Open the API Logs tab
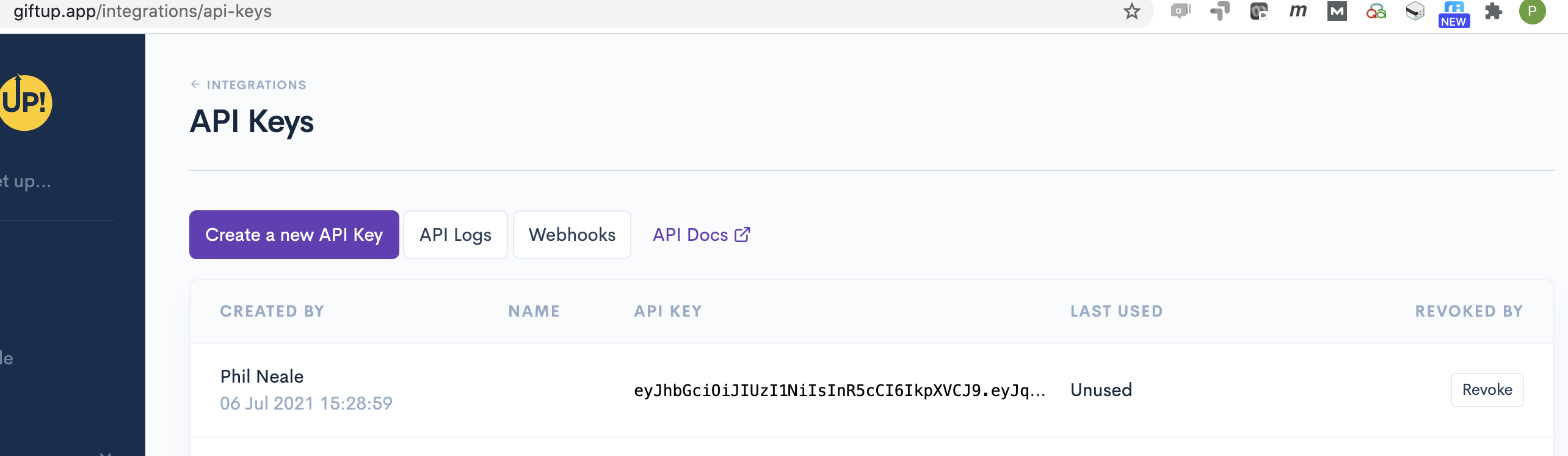 point(455,235)
